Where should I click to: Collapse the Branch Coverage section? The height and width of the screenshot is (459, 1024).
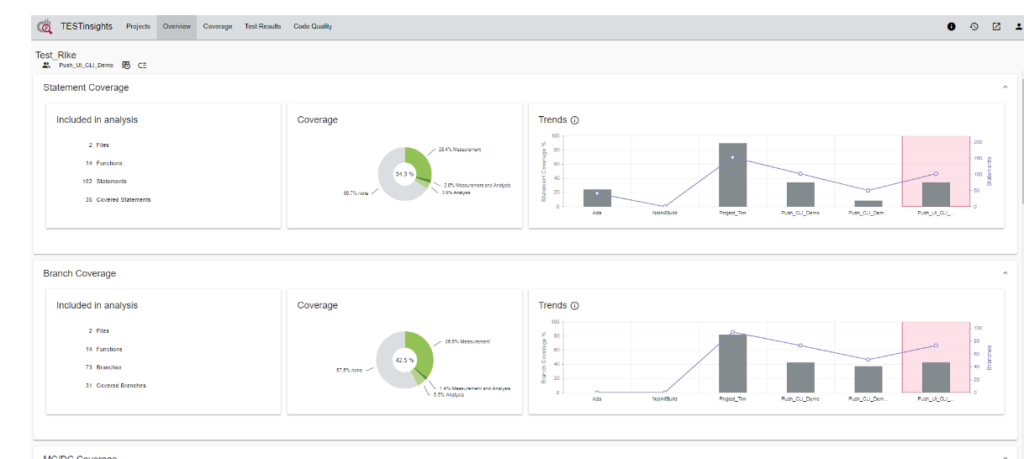(1004, 273)
